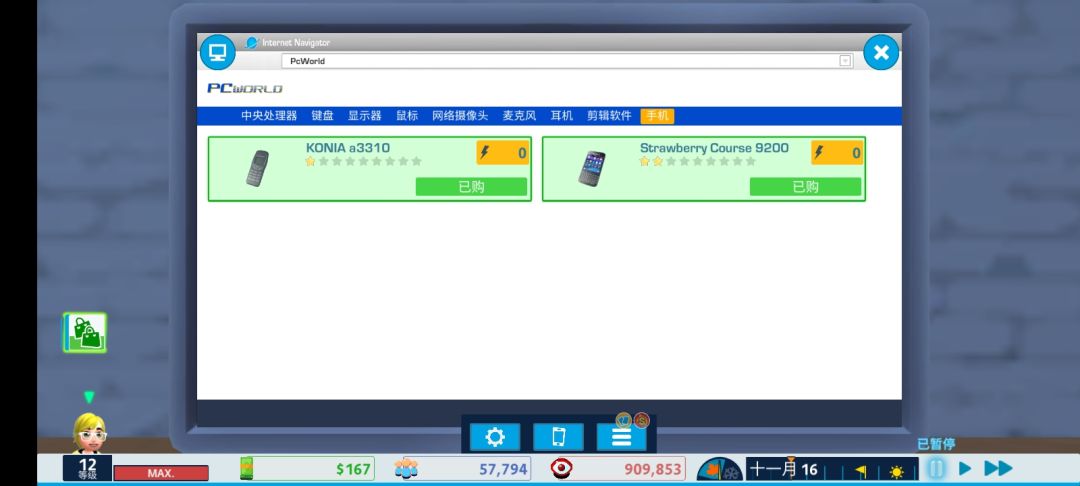The height and width of the screenshot is (486, 1080).
Task: Click the yellow flag timeline marker
Action: (861, 472)
